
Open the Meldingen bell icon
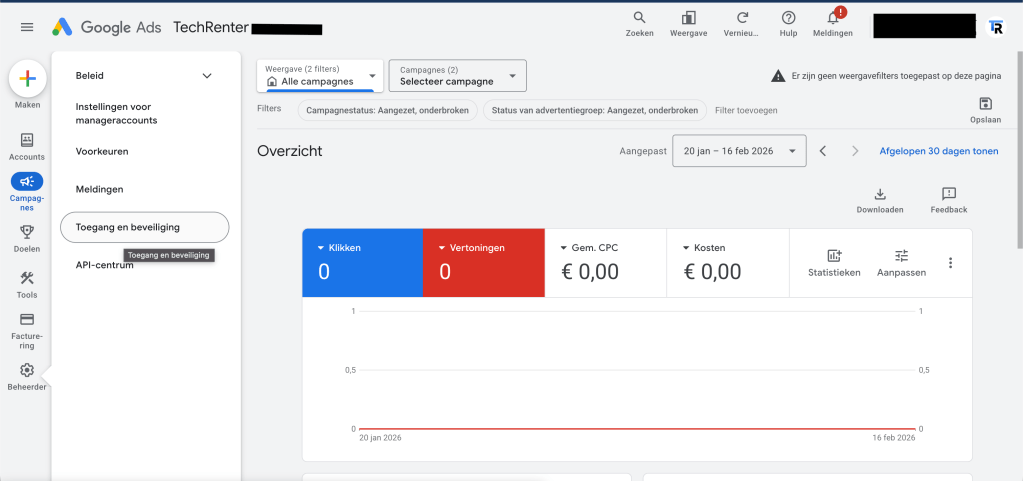click(x=833, y=19)
